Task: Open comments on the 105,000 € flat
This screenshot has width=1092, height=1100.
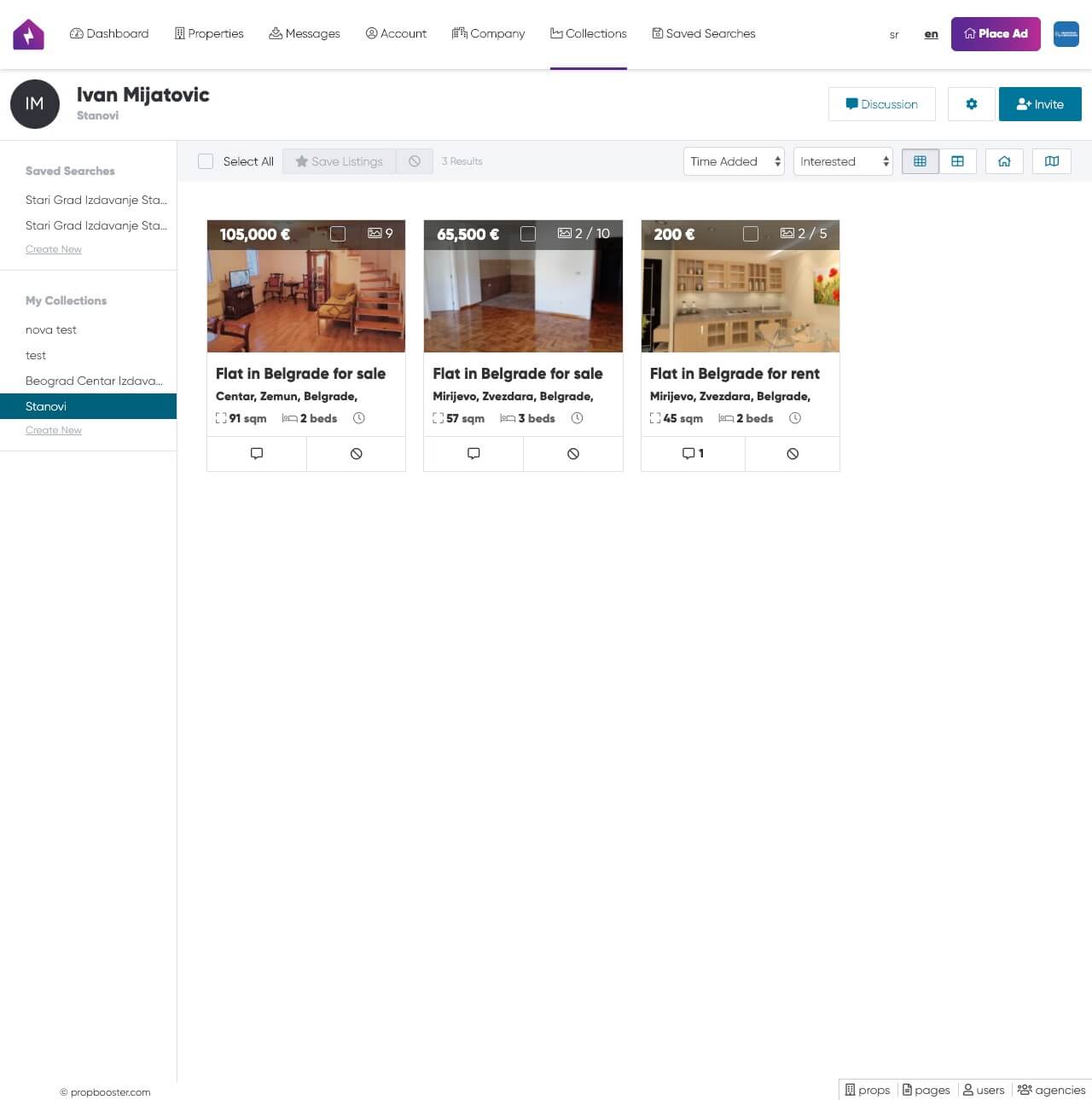Action: [x=257, y=454]
